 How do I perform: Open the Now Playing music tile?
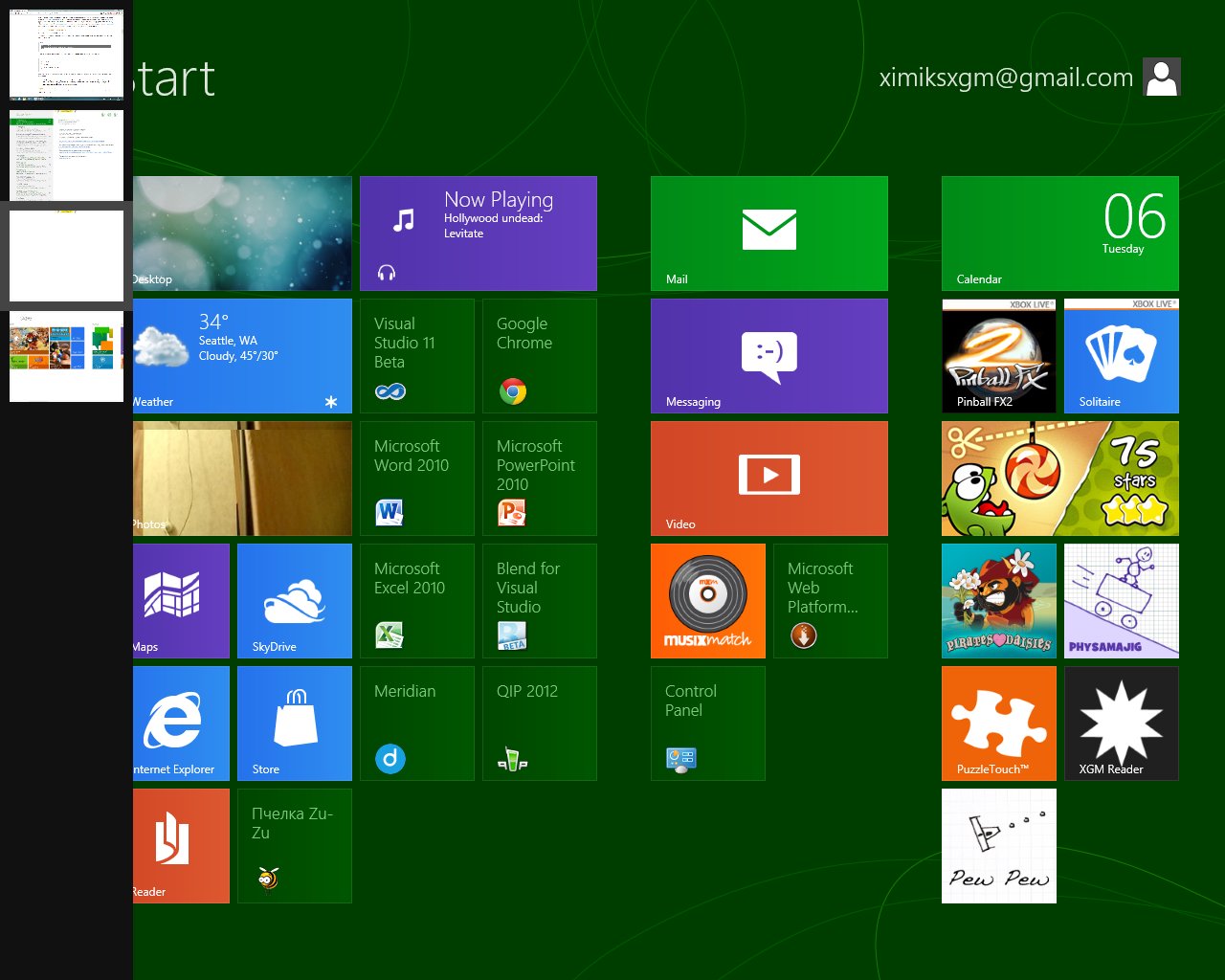click(x=479, y=234)
